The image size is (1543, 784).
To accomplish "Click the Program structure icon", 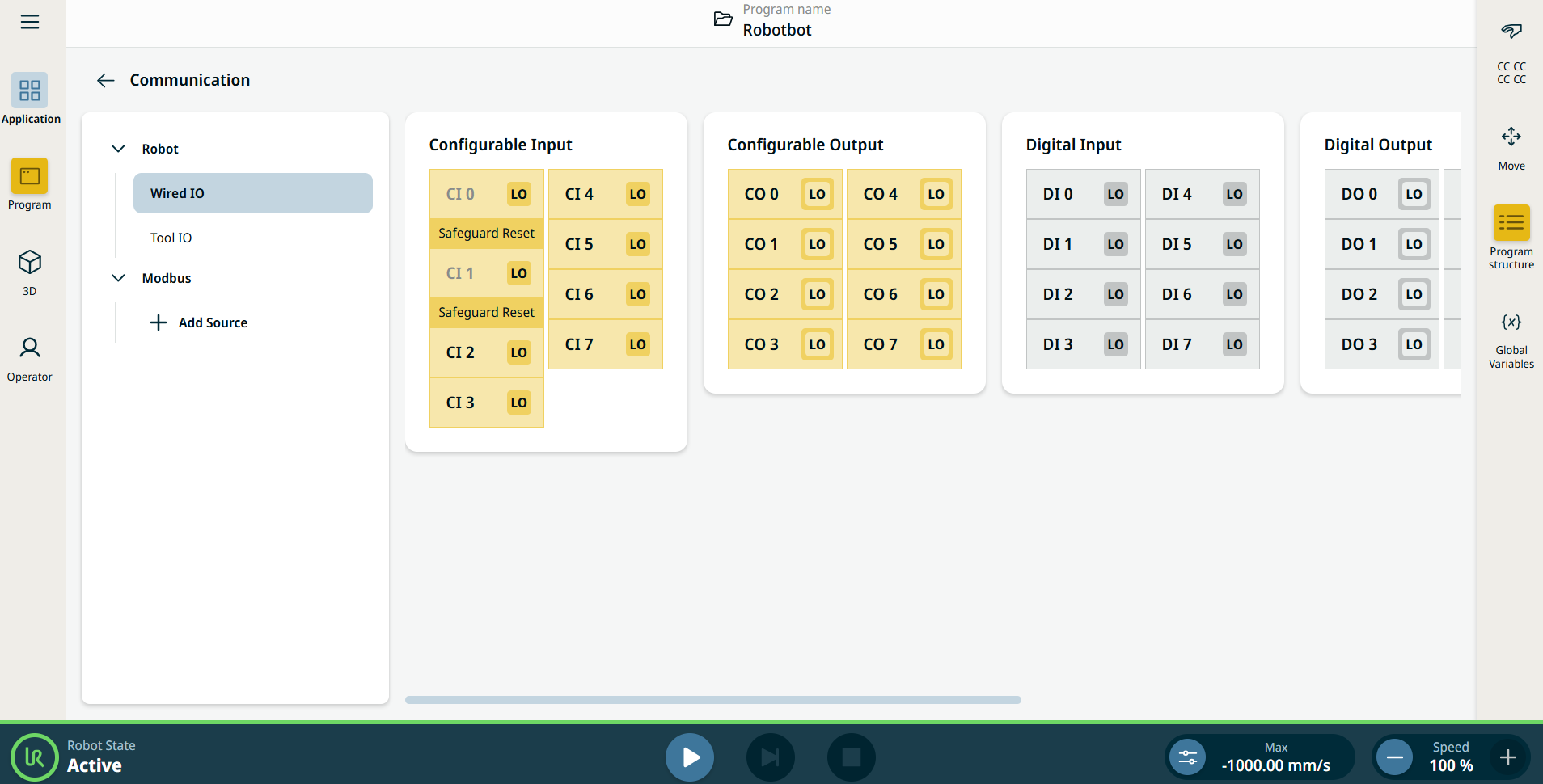I will (1511, 223).
